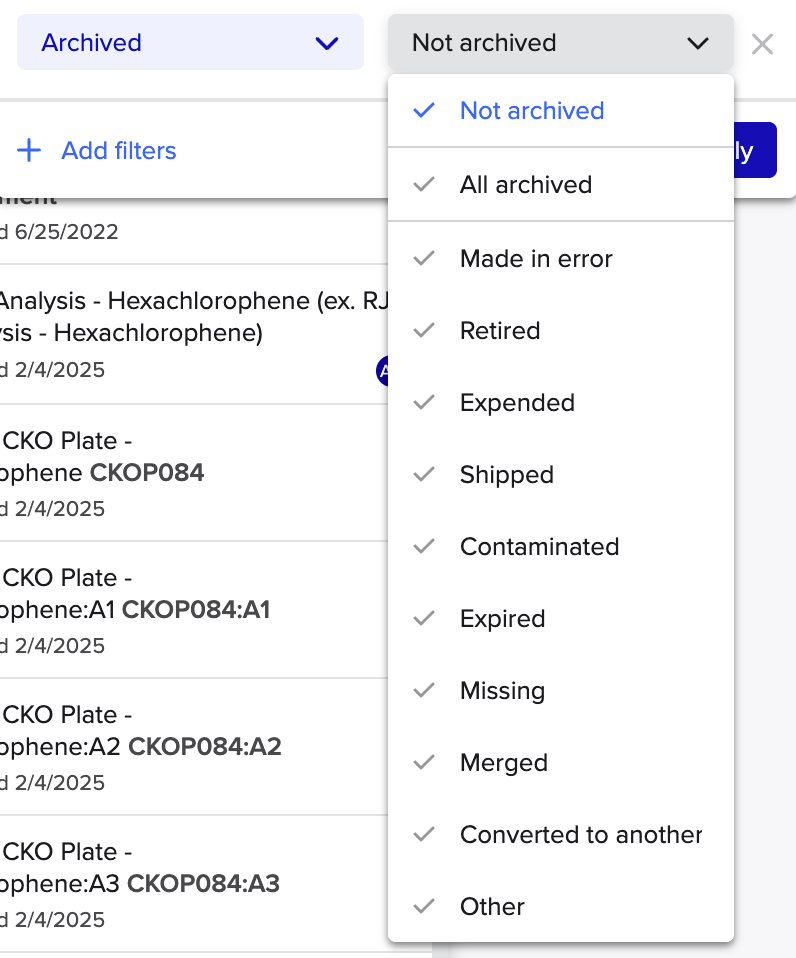Viewport: 796px width, 958px height.
Task: Click the checkmark next to Expired
Action: 424,619
